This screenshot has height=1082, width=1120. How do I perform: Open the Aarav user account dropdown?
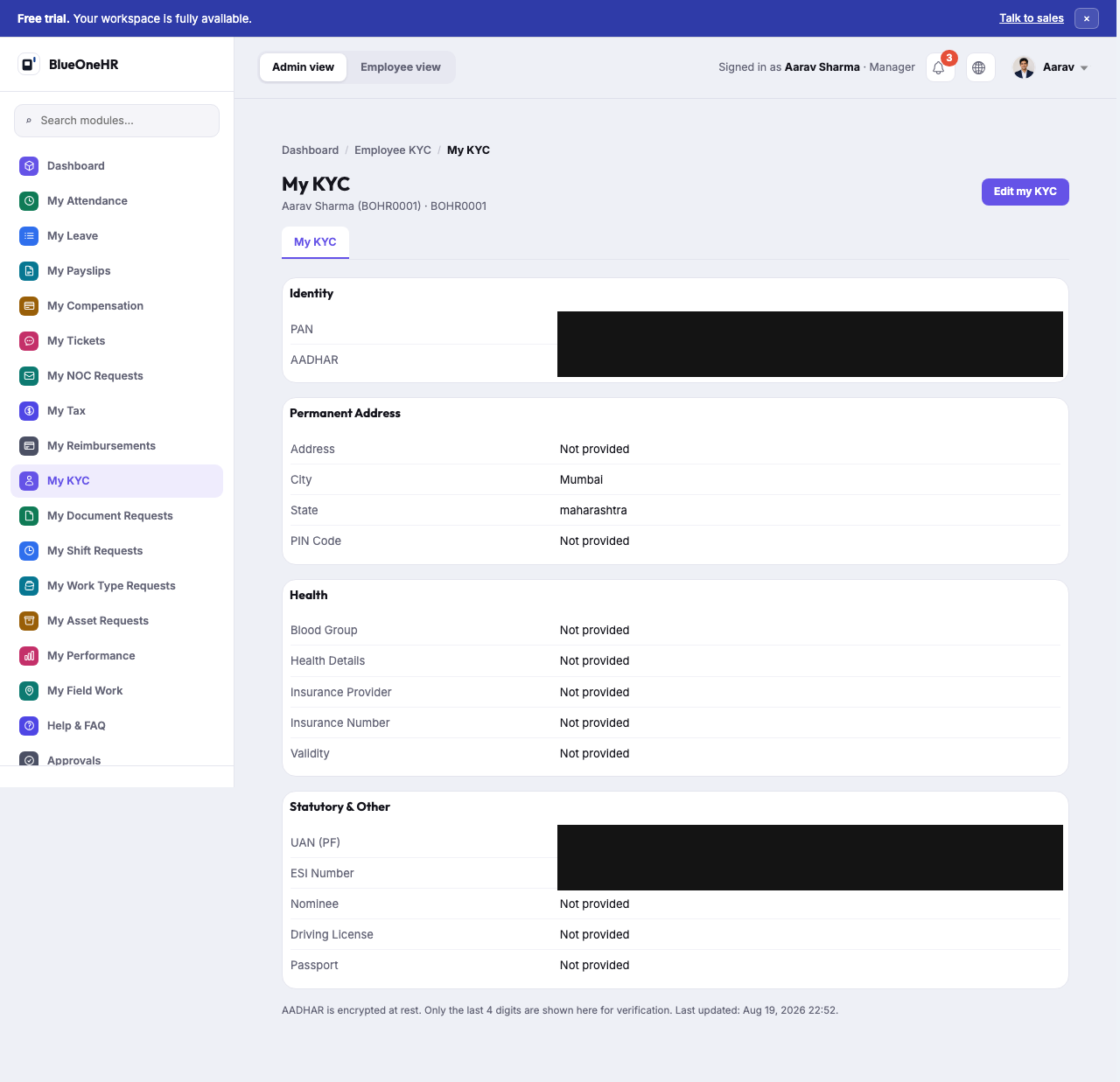pos(1051,67)
